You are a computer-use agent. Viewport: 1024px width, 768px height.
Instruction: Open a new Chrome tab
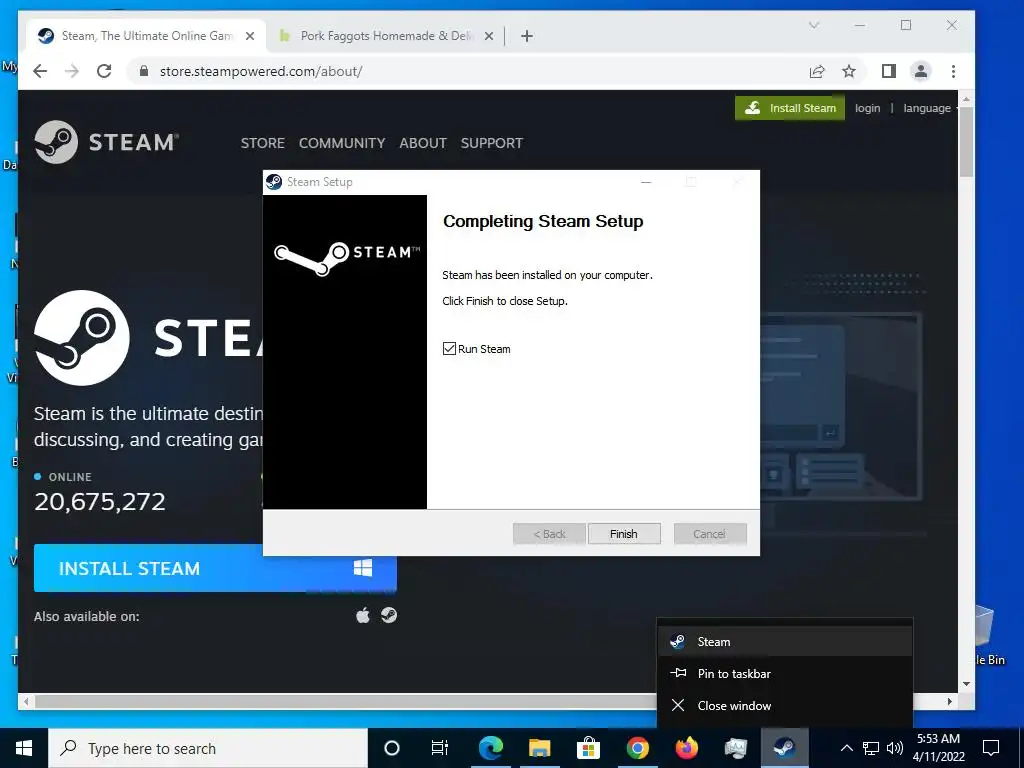(527, 36)
